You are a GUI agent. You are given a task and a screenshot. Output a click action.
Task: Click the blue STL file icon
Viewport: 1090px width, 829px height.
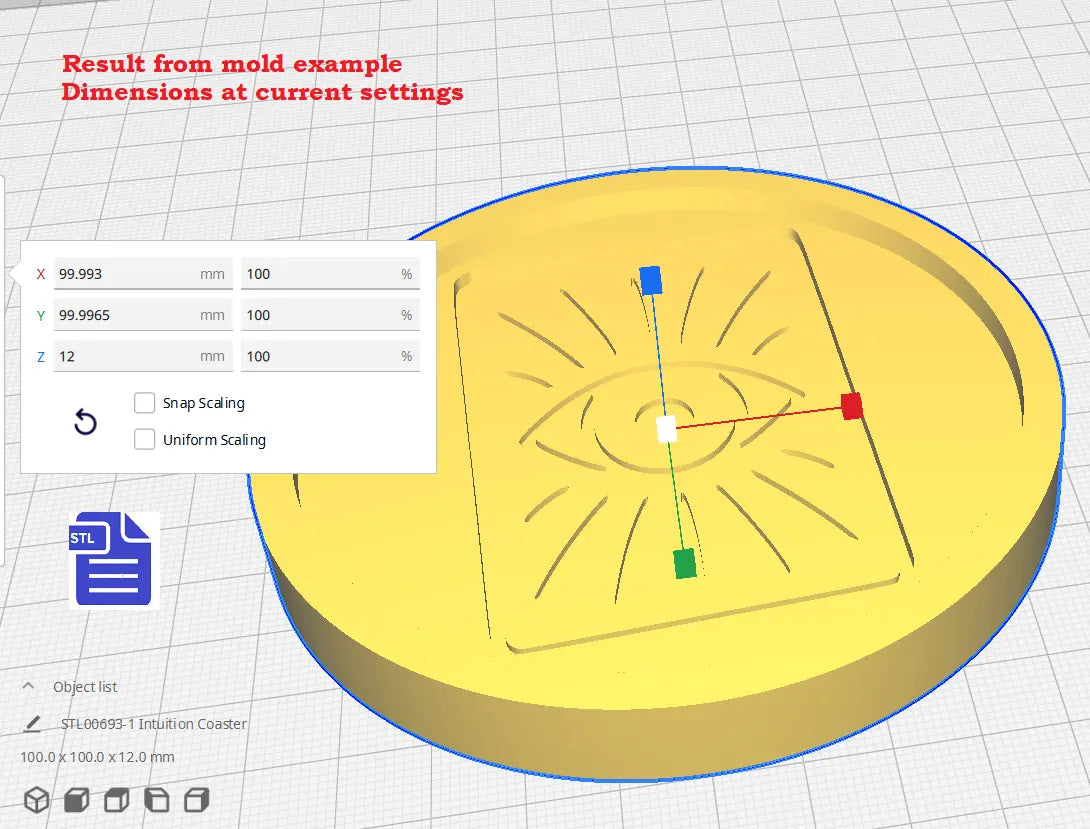pyautogui.click(x=113, y=559)
